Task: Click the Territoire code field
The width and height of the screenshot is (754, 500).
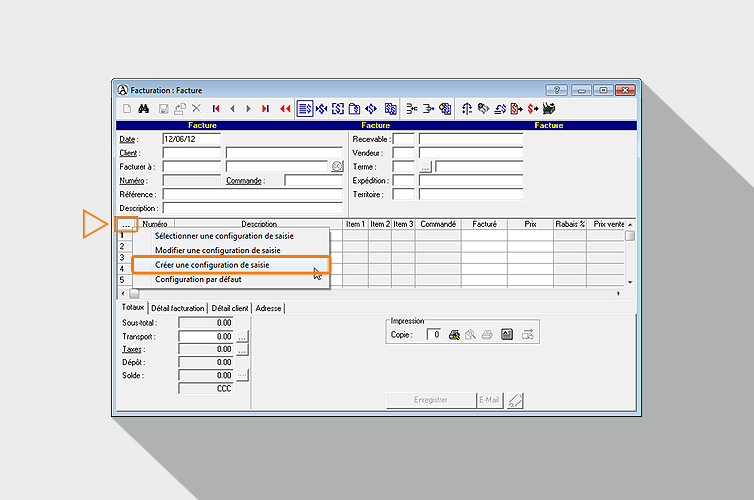Action: point(403,194)
